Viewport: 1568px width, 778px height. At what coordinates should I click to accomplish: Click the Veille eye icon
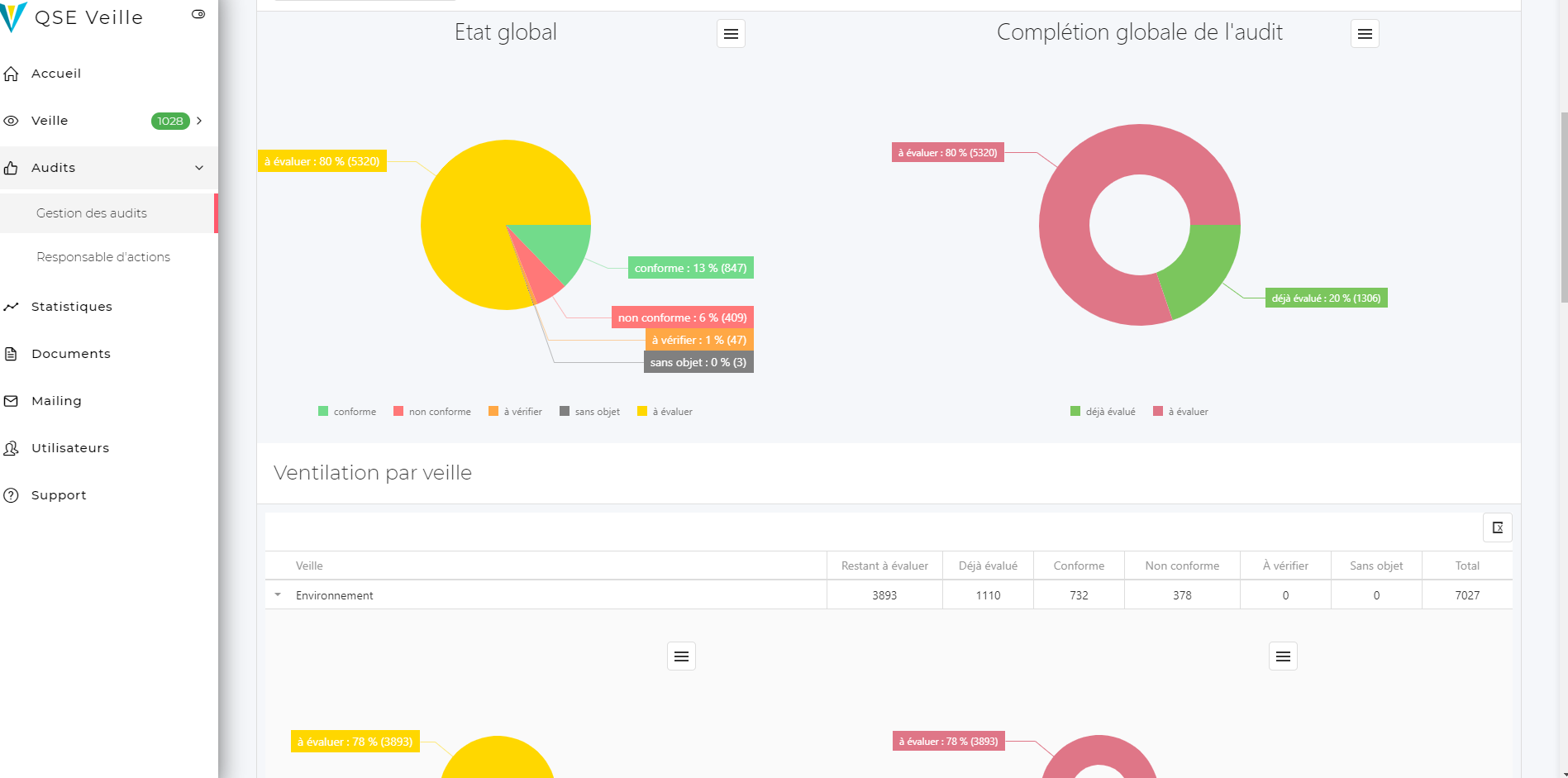click(11, 121)
